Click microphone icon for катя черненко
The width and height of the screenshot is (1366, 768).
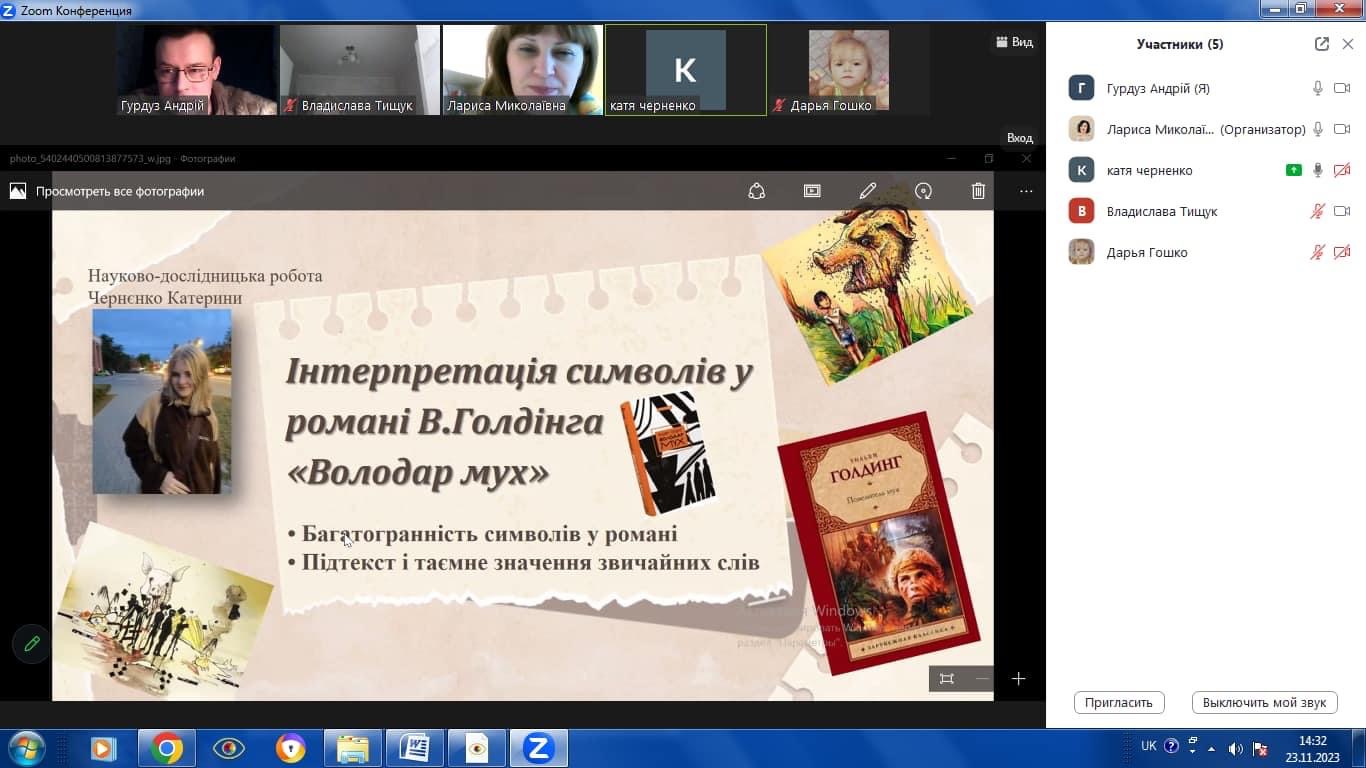[x=1318, y=170]
